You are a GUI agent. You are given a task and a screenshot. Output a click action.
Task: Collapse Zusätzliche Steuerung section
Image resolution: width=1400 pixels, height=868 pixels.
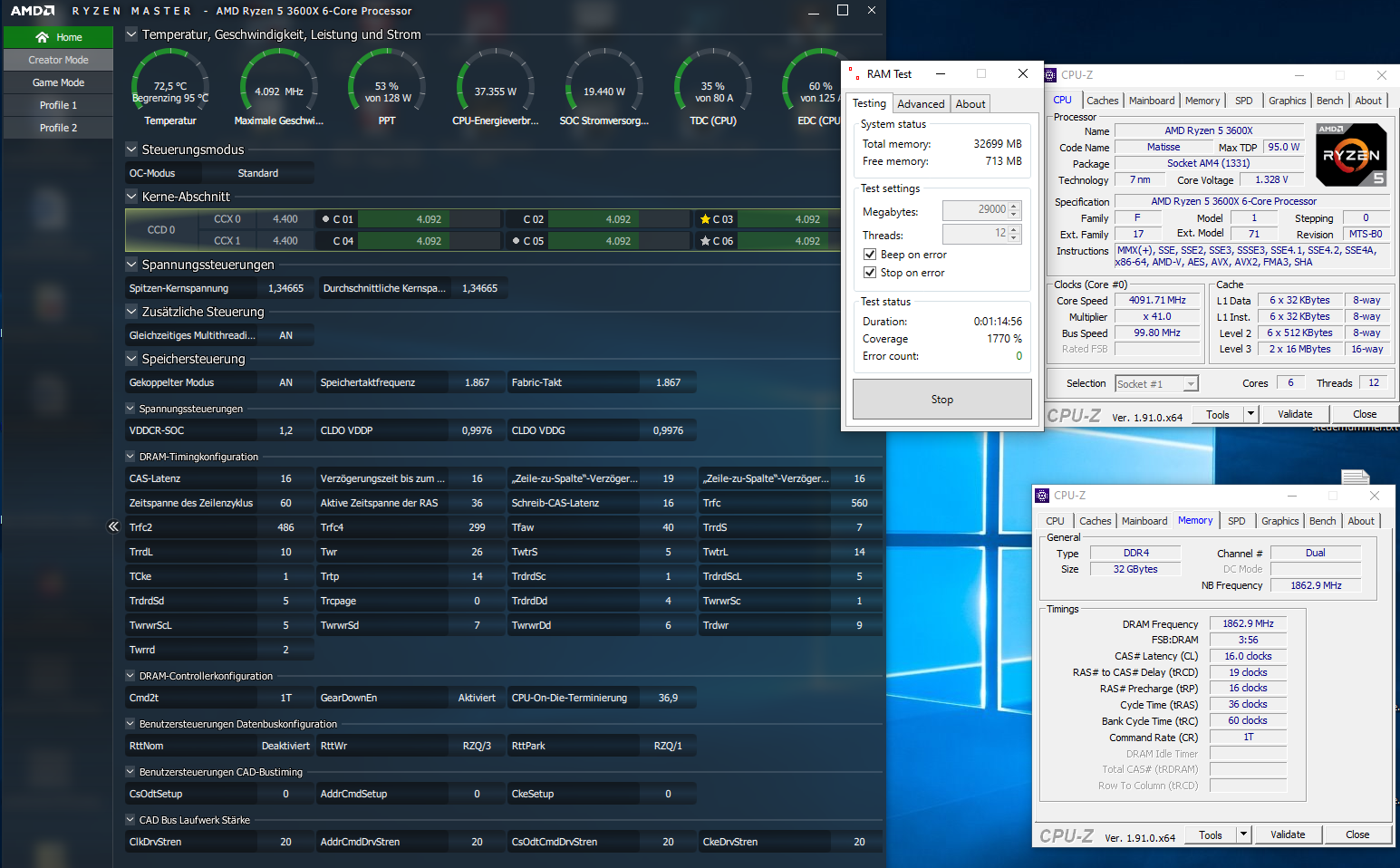(x=131, y=312)
